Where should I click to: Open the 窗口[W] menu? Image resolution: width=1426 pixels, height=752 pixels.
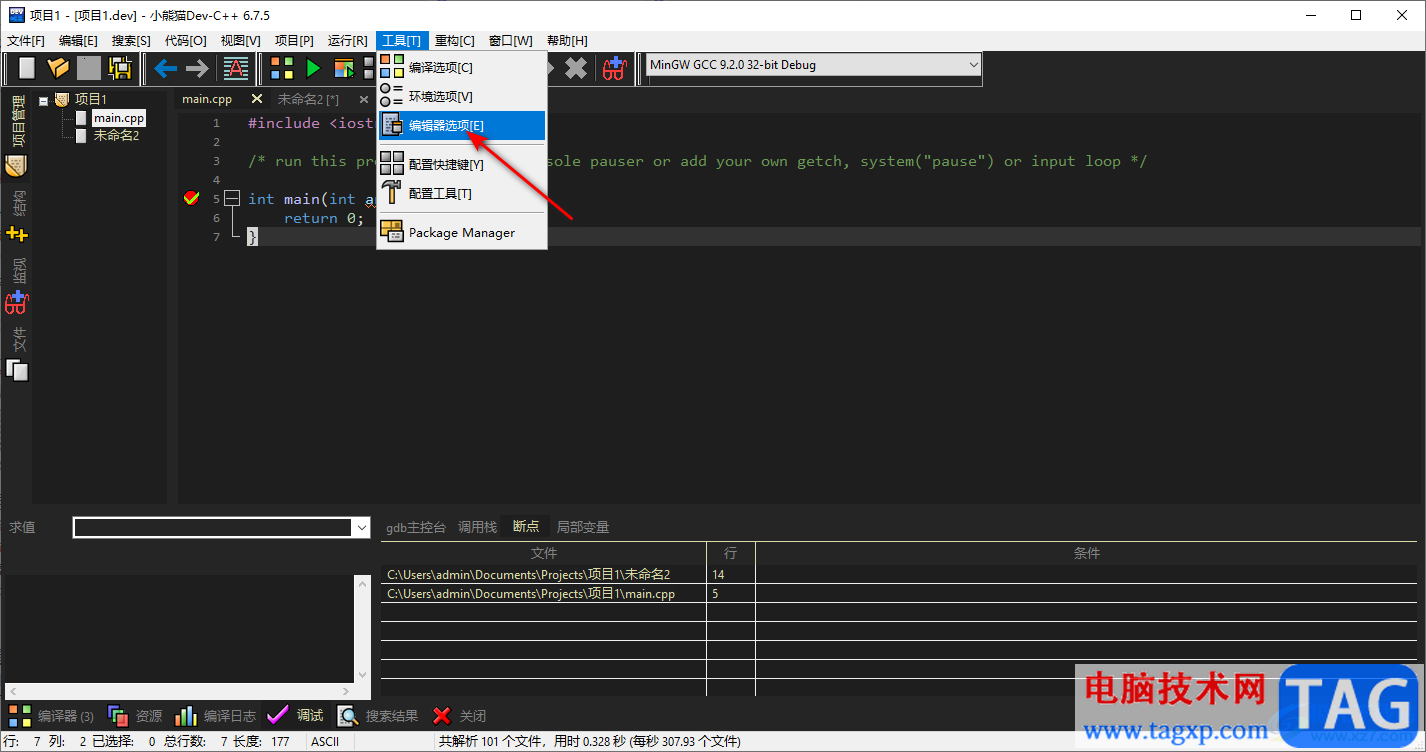coord(510,41)
